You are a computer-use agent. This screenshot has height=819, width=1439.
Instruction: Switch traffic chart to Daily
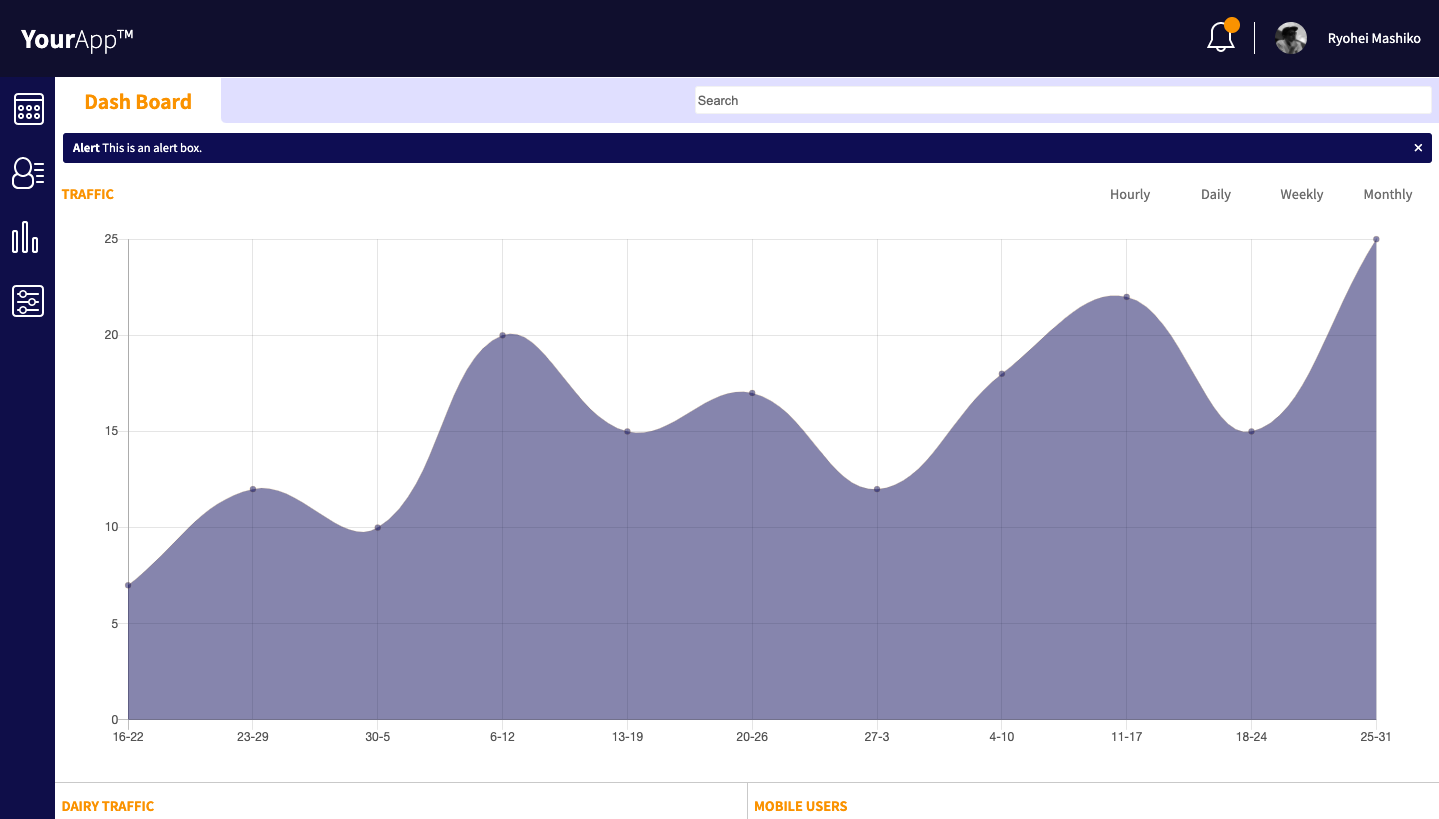(1216, 195)
